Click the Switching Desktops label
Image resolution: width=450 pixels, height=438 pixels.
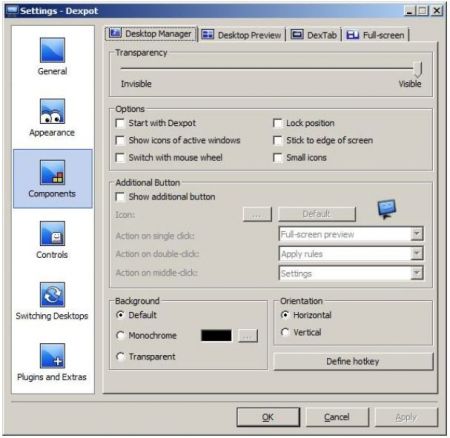click(52, 316)
